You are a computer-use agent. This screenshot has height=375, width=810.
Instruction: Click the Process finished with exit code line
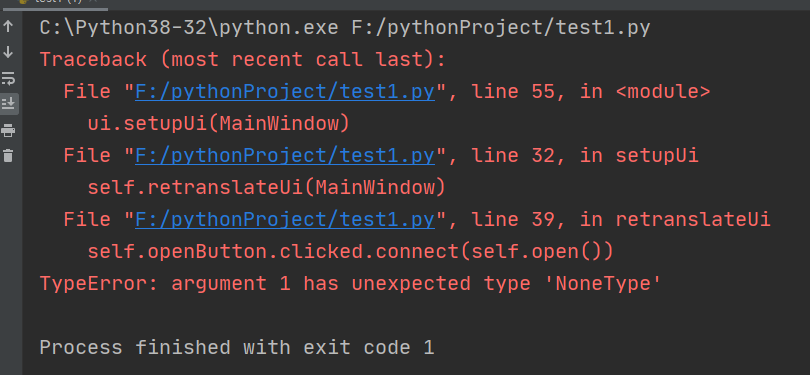pos(237,348)
